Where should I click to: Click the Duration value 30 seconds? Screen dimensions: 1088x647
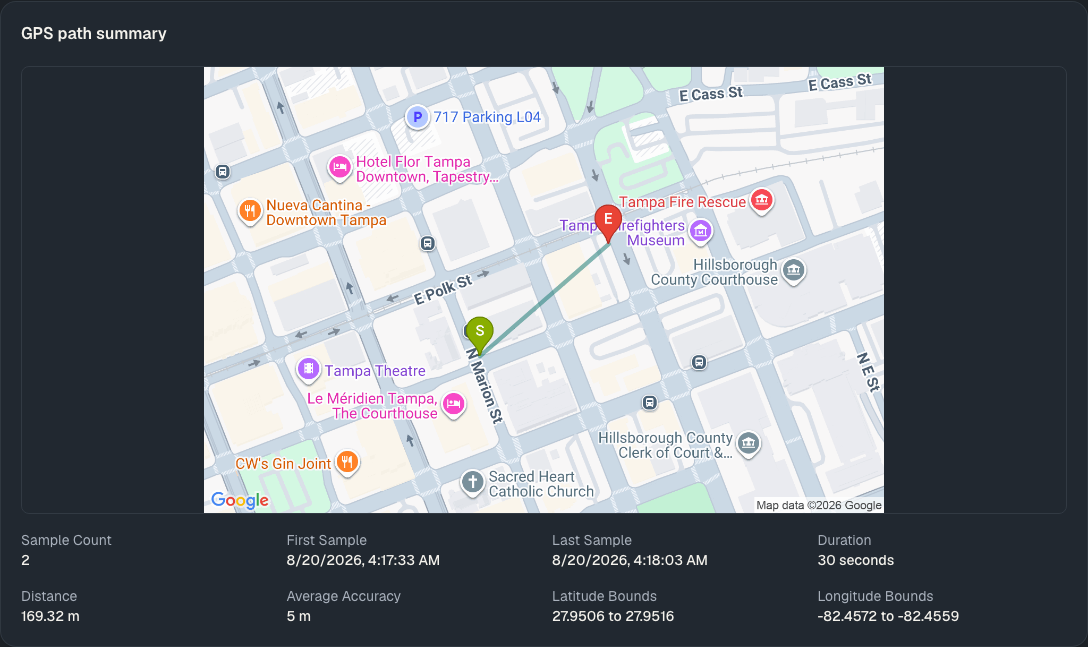856,560
